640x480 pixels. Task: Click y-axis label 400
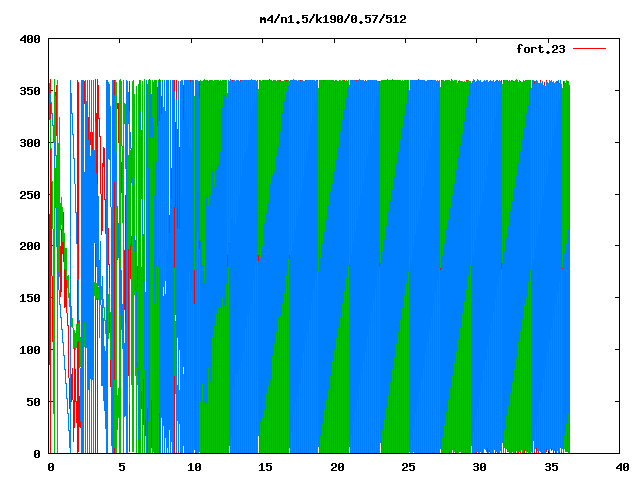[30, 39]
